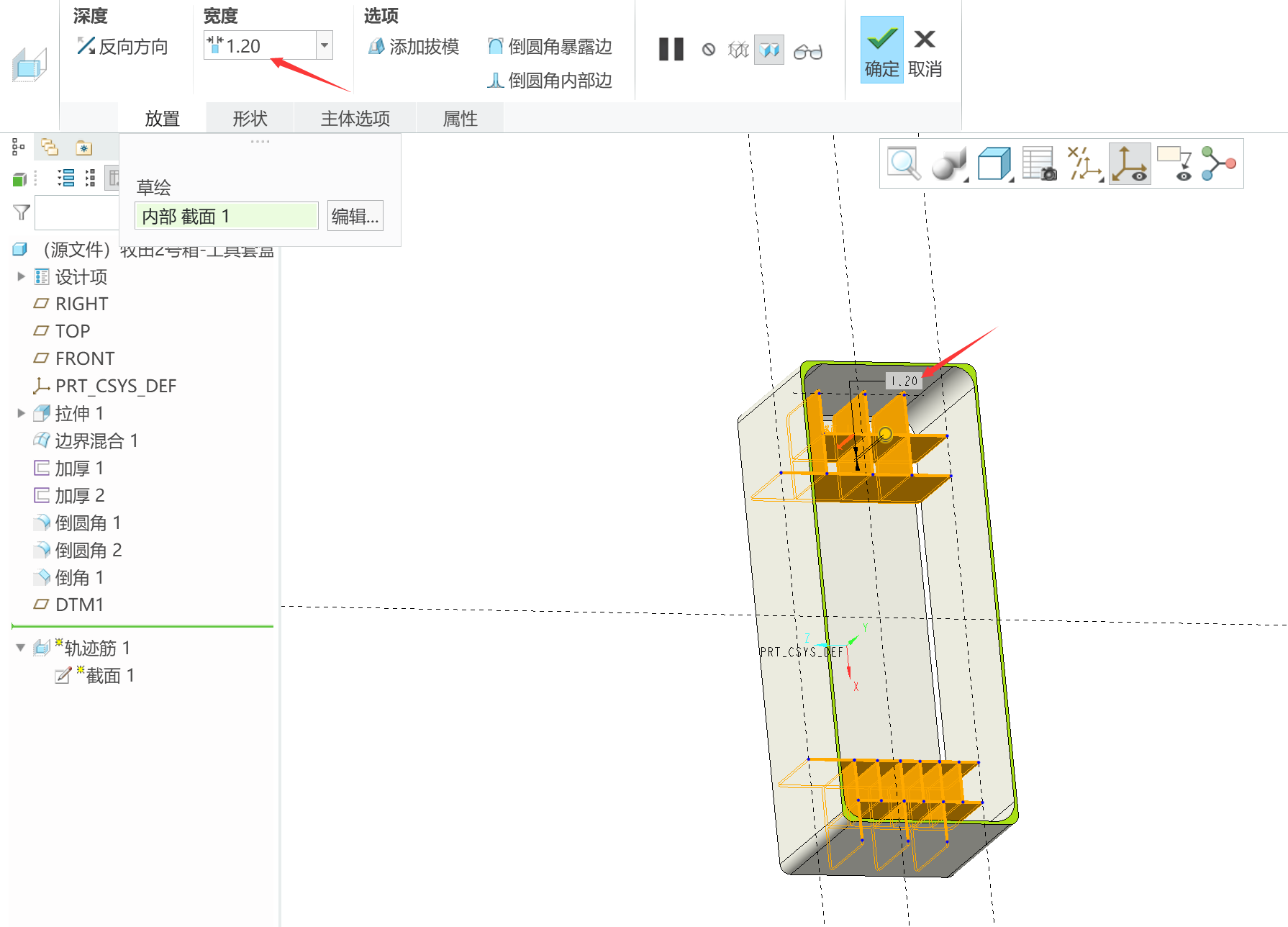1288x927 pixels.
Task: Open the 主体选项 (Body Options) tab
Action: point(355,118)
